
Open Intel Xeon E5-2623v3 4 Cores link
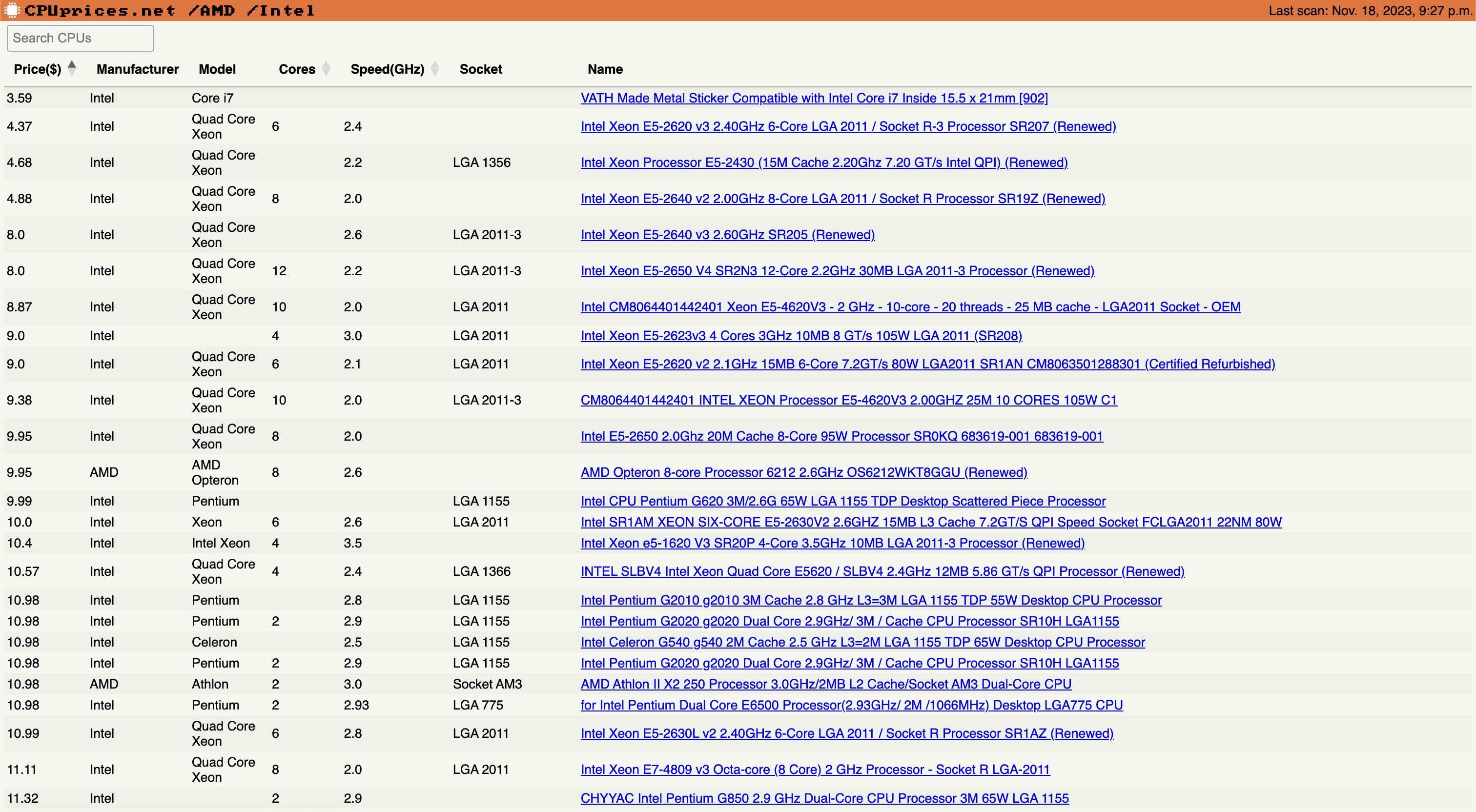(x=801, y=335)
